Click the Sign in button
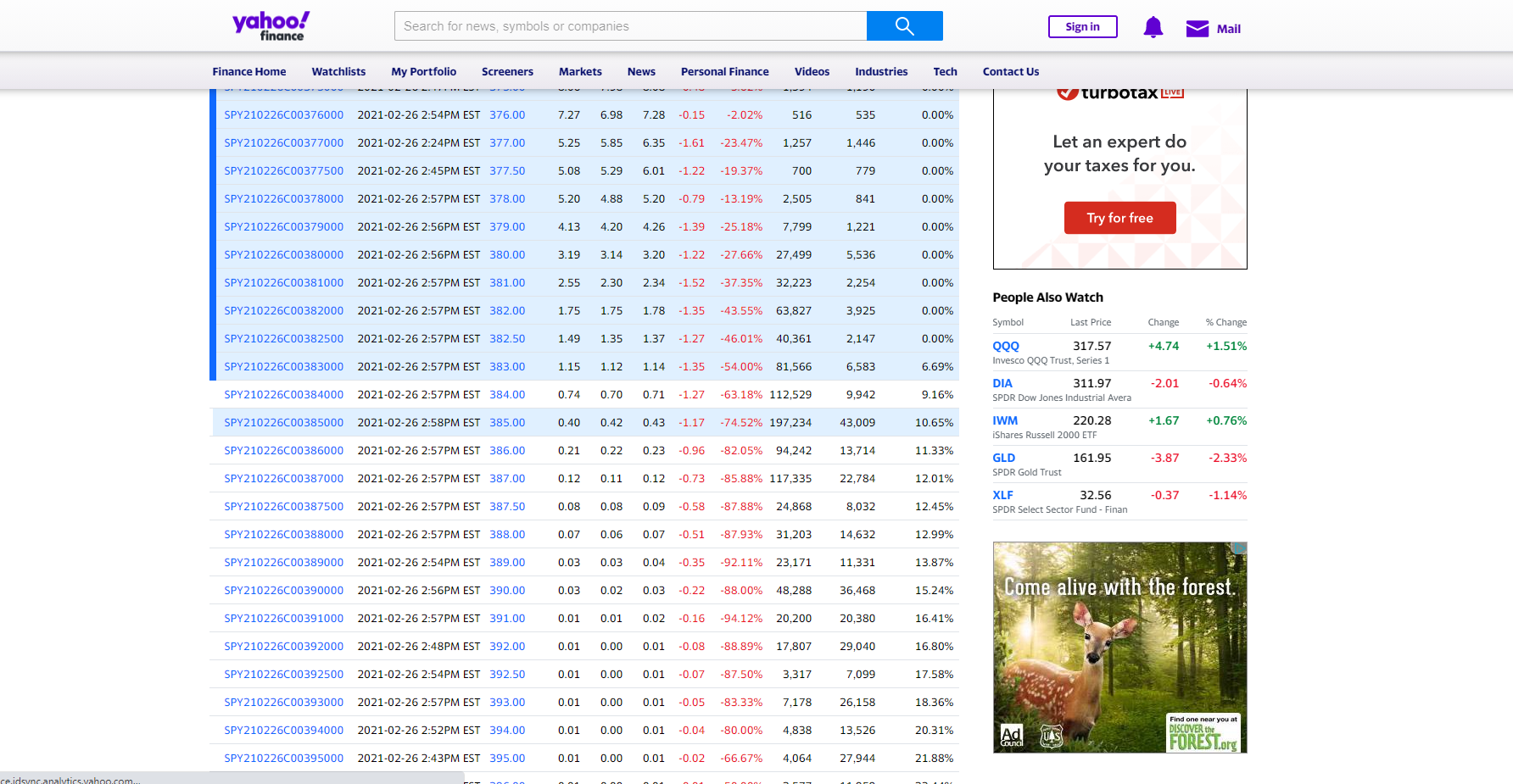This screenshot has height=784, width=1513. pos(1082,27)
